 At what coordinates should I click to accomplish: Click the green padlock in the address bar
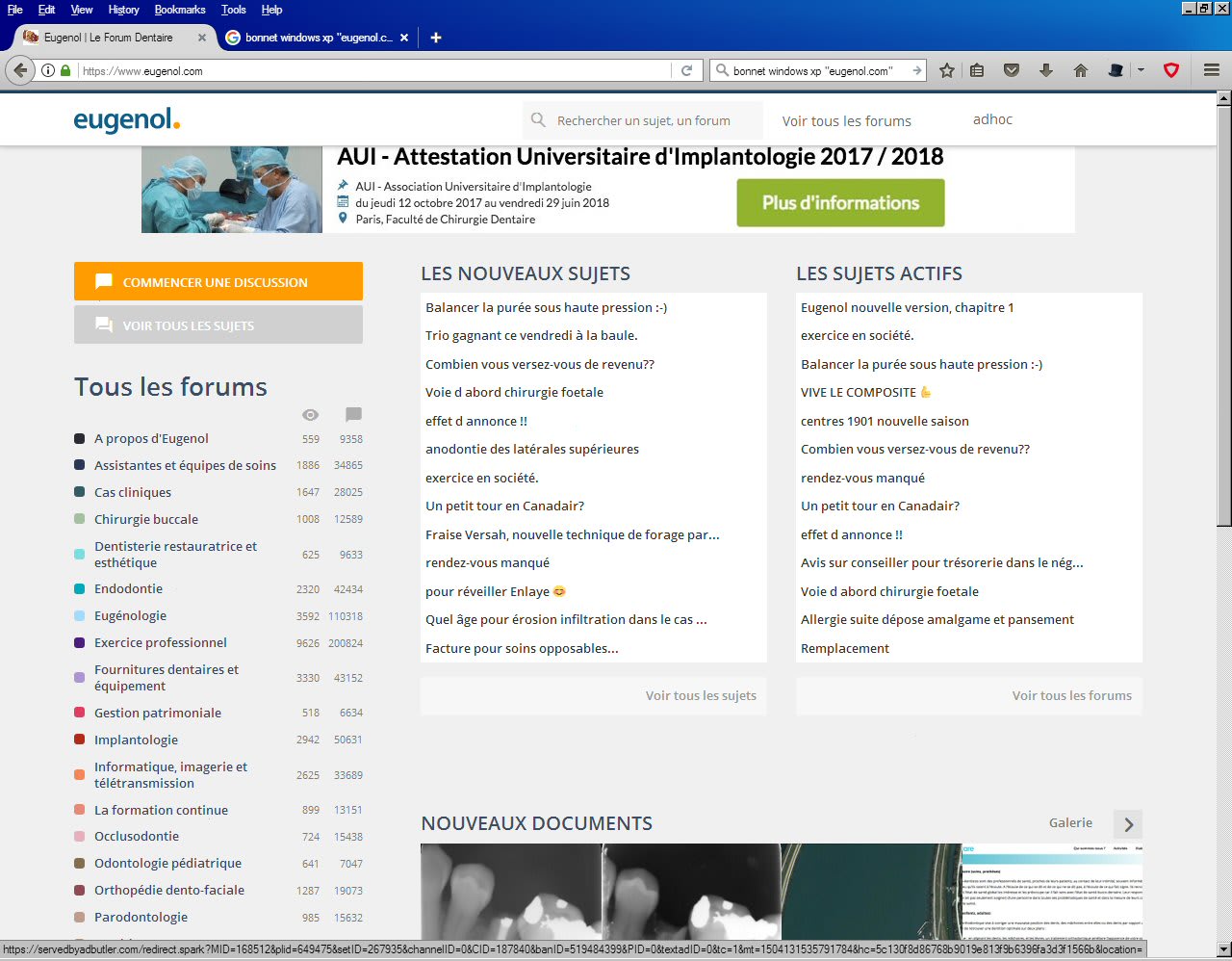click(x=65, y=70)
